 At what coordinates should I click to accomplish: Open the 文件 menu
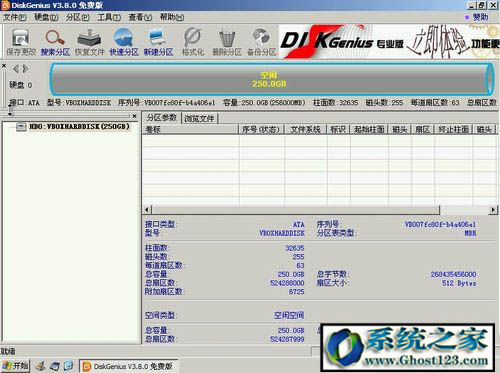click(15, 17)
